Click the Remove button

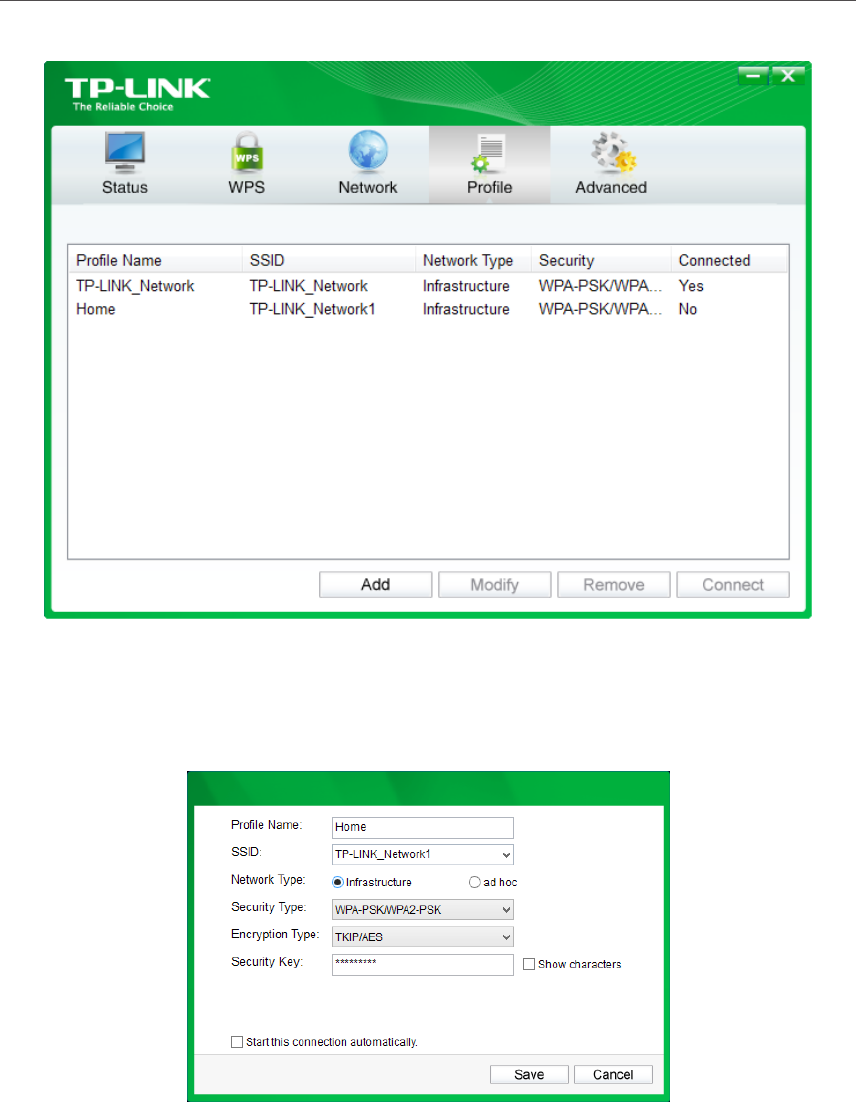614,585
